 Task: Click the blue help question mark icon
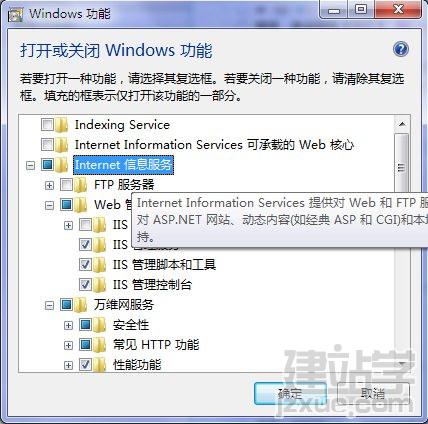(x=401, y=49)
